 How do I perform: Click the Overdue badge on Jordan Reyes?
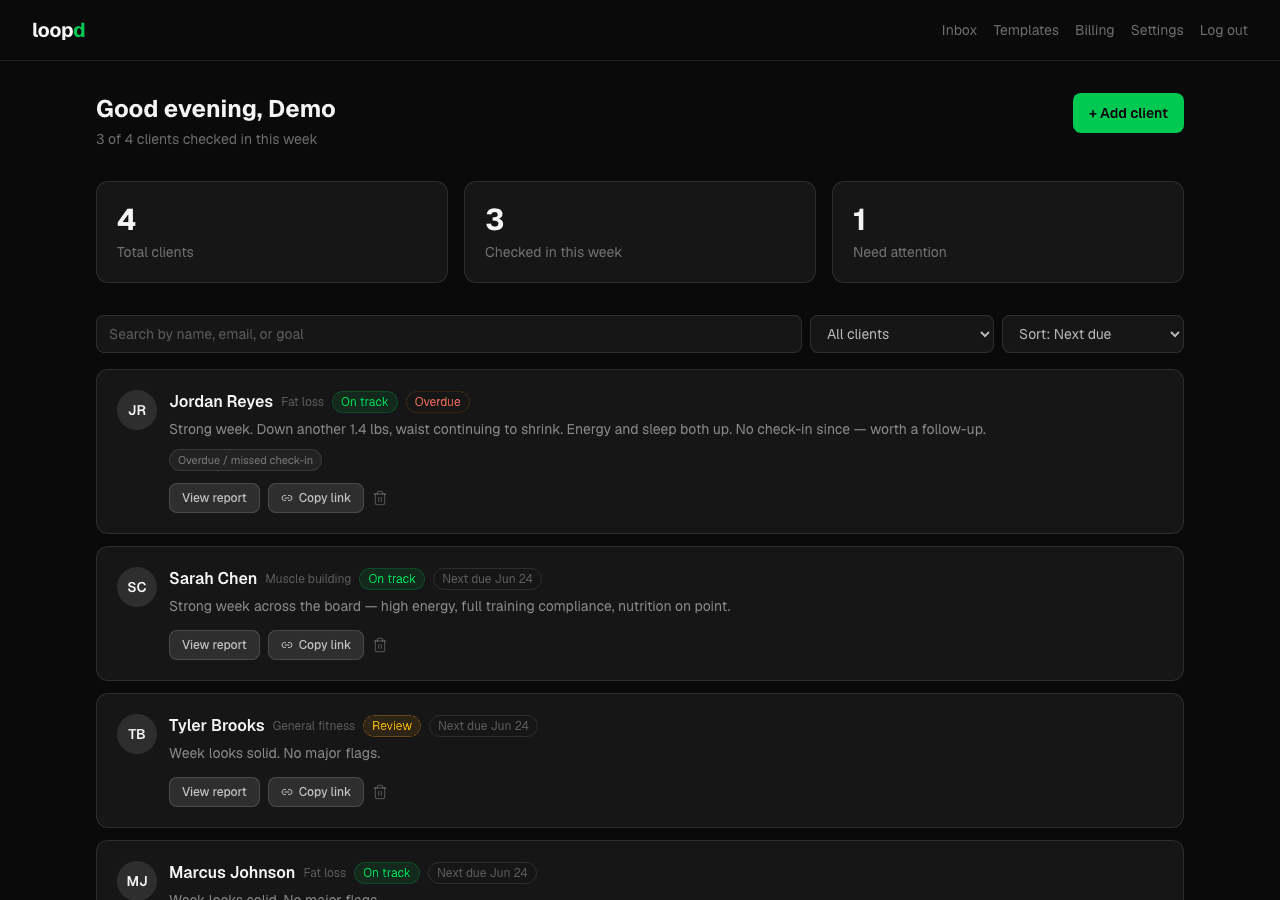(438, 402)
